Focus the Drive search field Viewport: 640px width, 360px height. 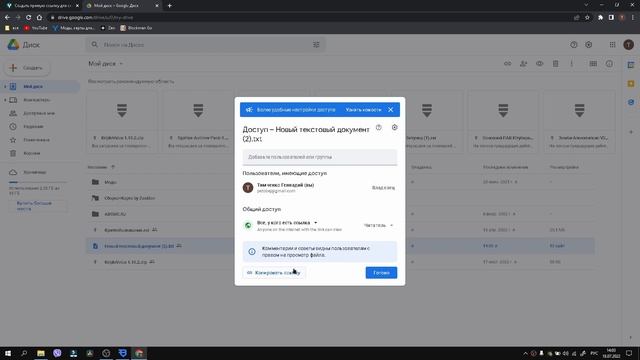point(204,45)
